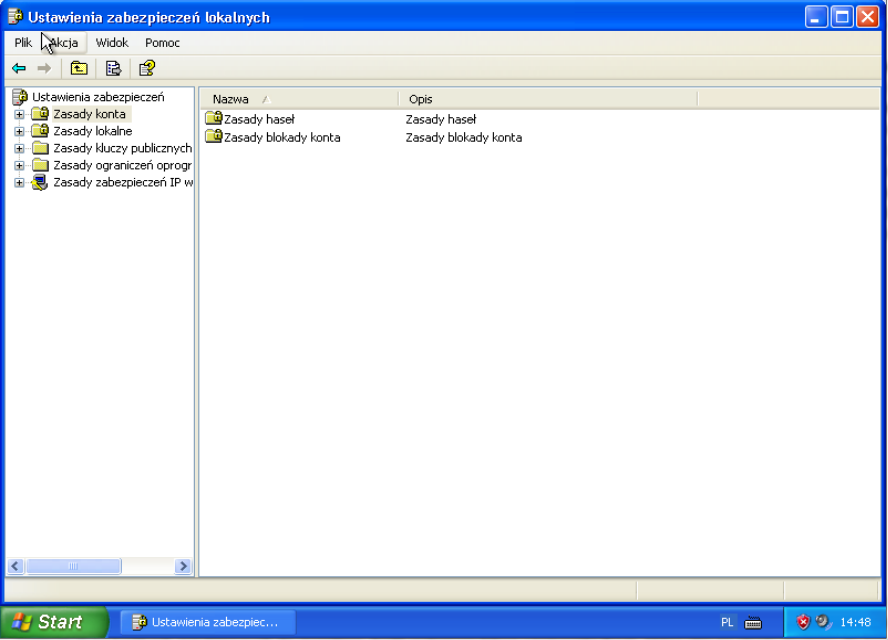Expand the Zasady lokalne tree node
Screen dimensions: 888x640
pyautogui.click(x=19, y=132)
